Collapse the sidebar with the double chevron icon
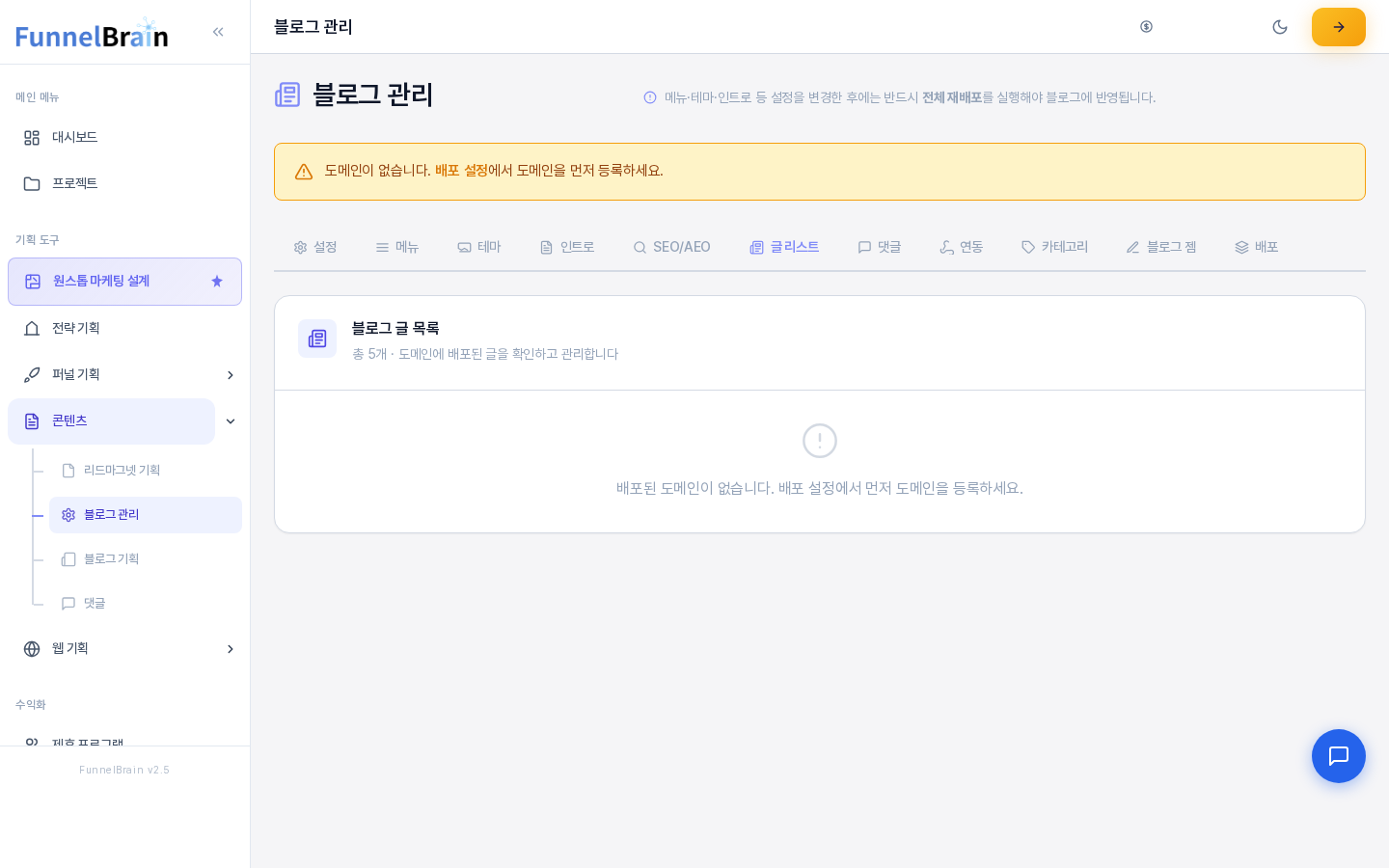 pyautogui.click(x=218, y=32)
